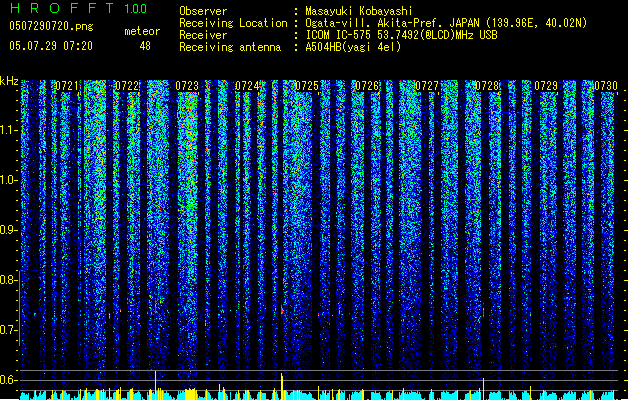Click the HROFFT title text

coord(63,8)
